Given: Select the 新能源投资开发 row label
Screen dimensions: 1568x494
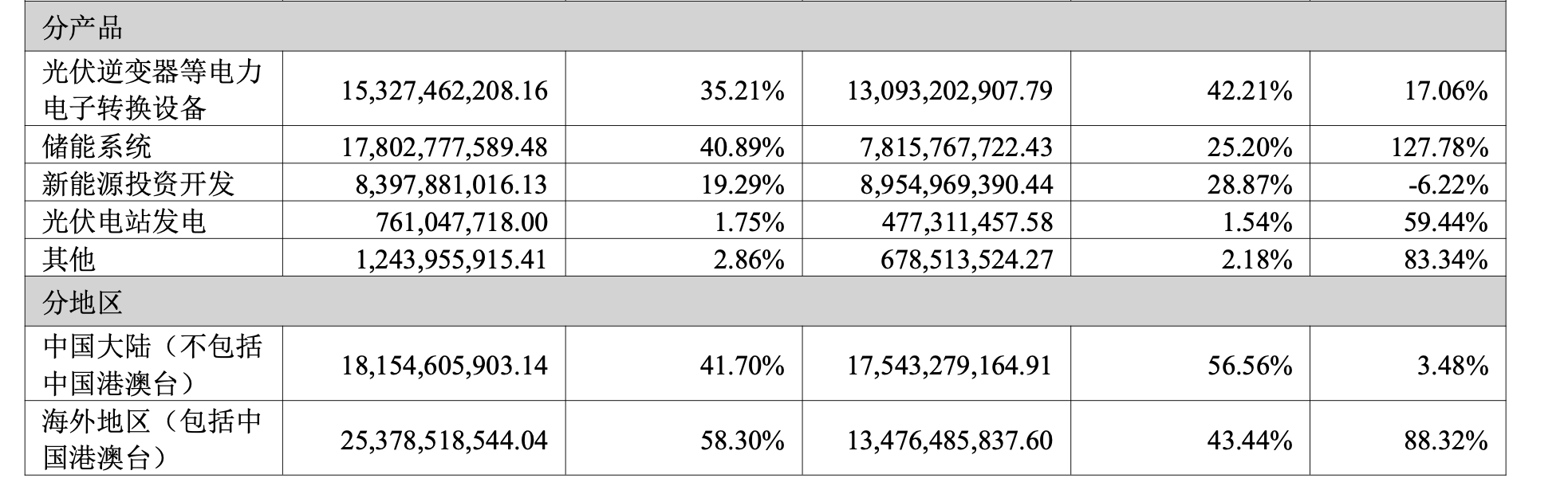Looking at the screenshot, I should coord(138,184).
